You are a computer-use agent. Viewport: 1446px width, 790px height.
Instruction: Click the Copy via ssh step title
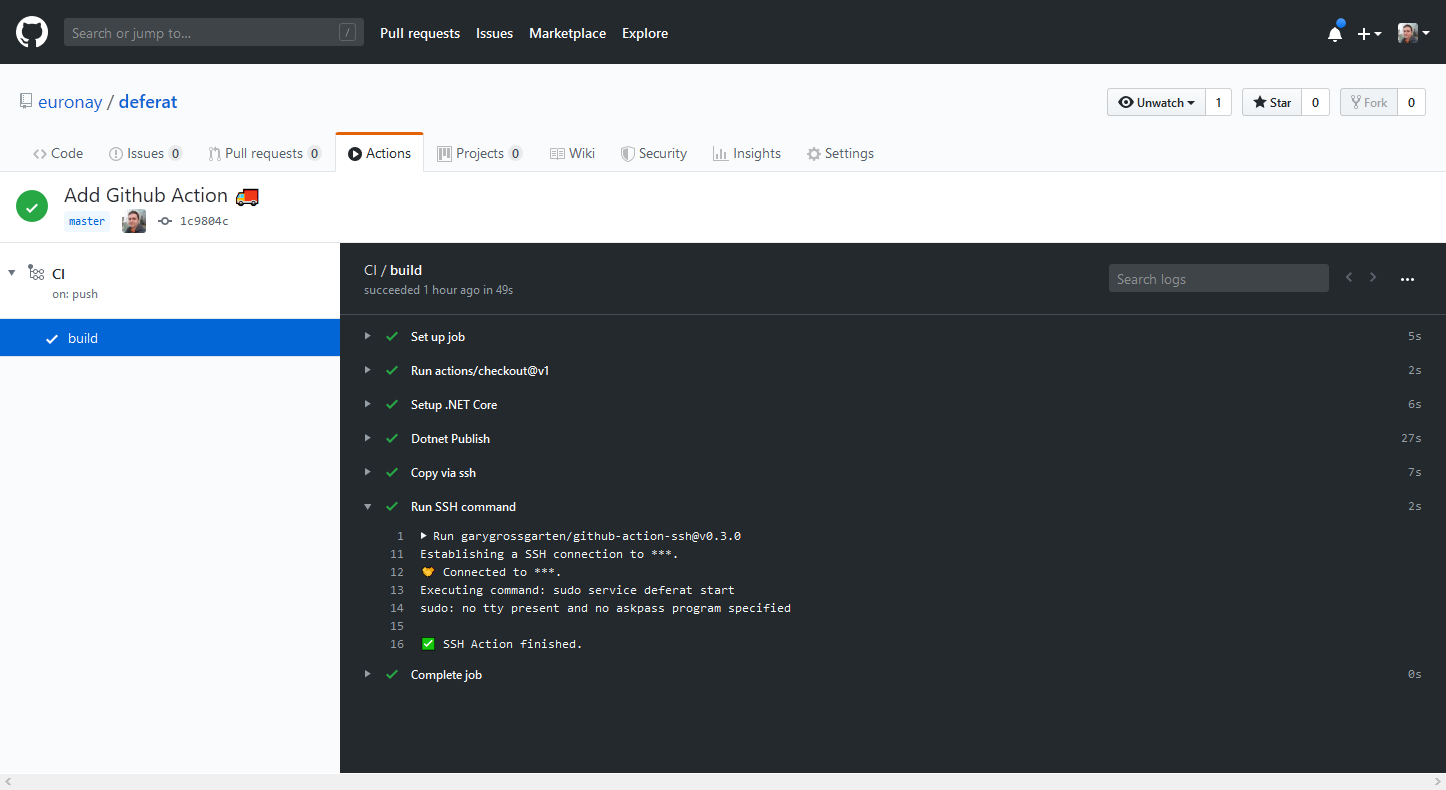(x=443, y=473)
